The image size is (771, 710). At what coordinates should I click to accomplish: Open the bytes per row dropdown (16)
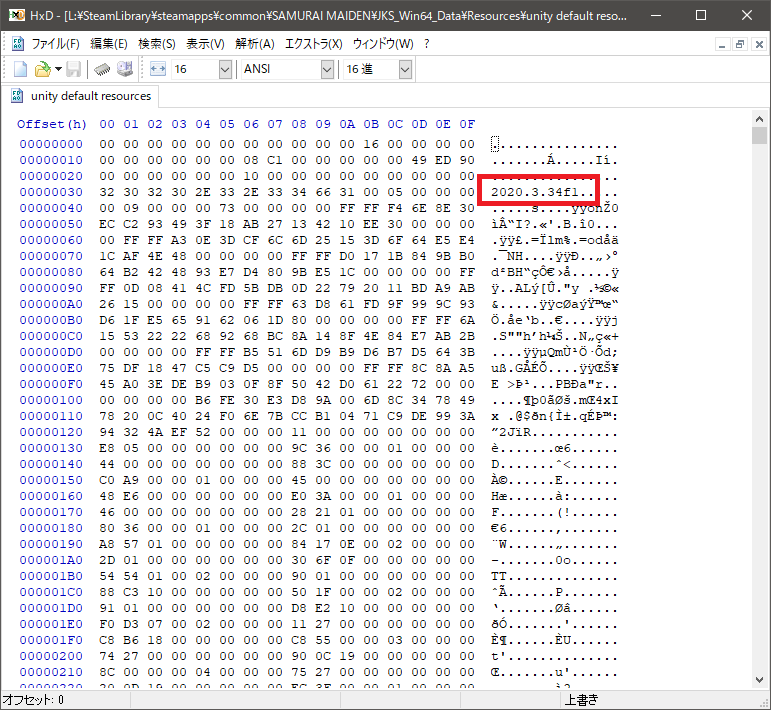pos(225,69)
